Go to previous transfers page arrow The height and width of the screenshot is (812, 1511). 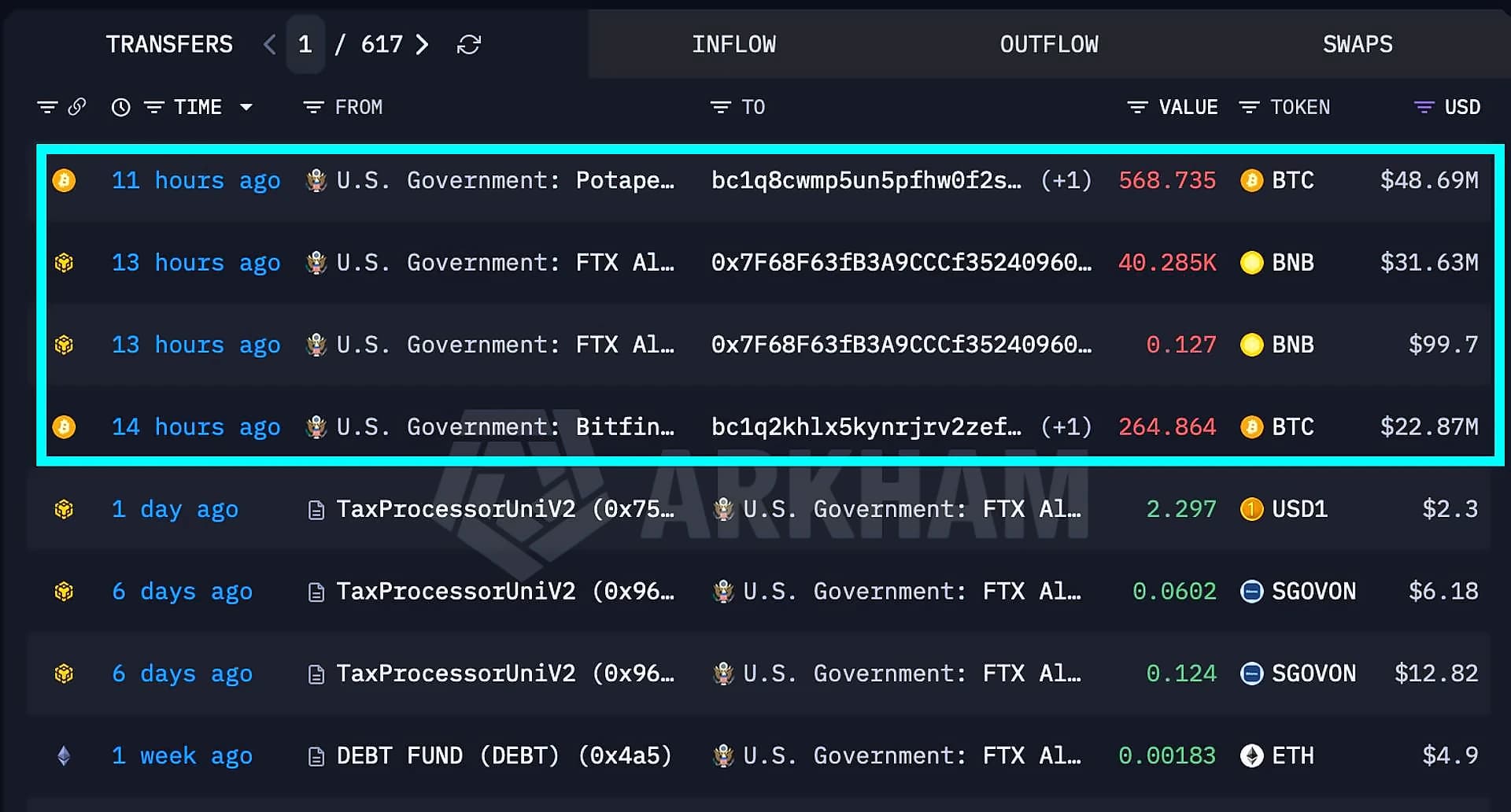[x=270, y=45]
